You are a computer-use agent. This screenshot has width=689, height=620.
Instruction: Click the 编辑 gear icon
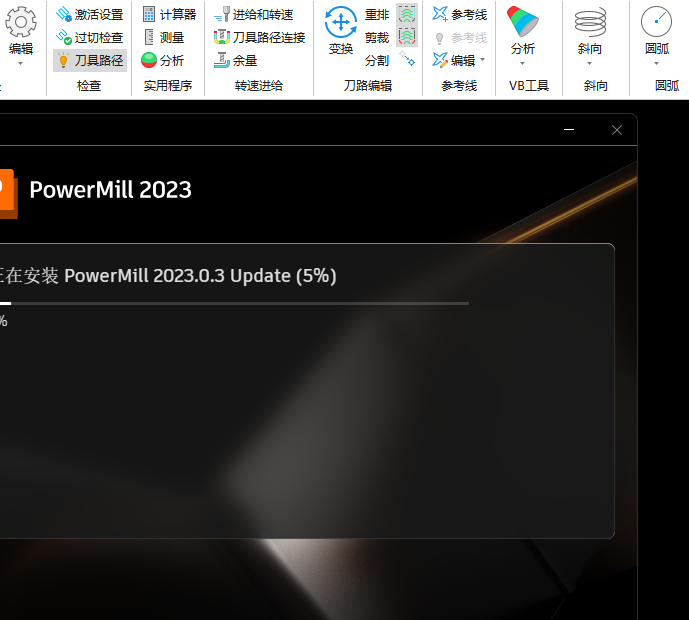click(21, 22)
